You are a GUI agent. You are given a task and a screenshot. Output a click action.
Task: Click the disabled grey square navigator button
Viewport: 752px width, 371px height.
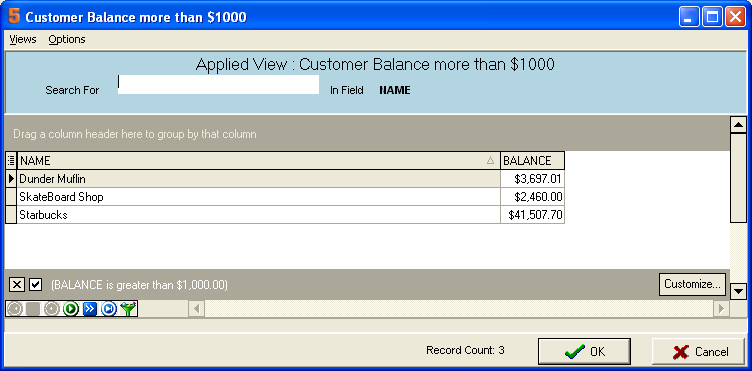[x=33, y=309]
